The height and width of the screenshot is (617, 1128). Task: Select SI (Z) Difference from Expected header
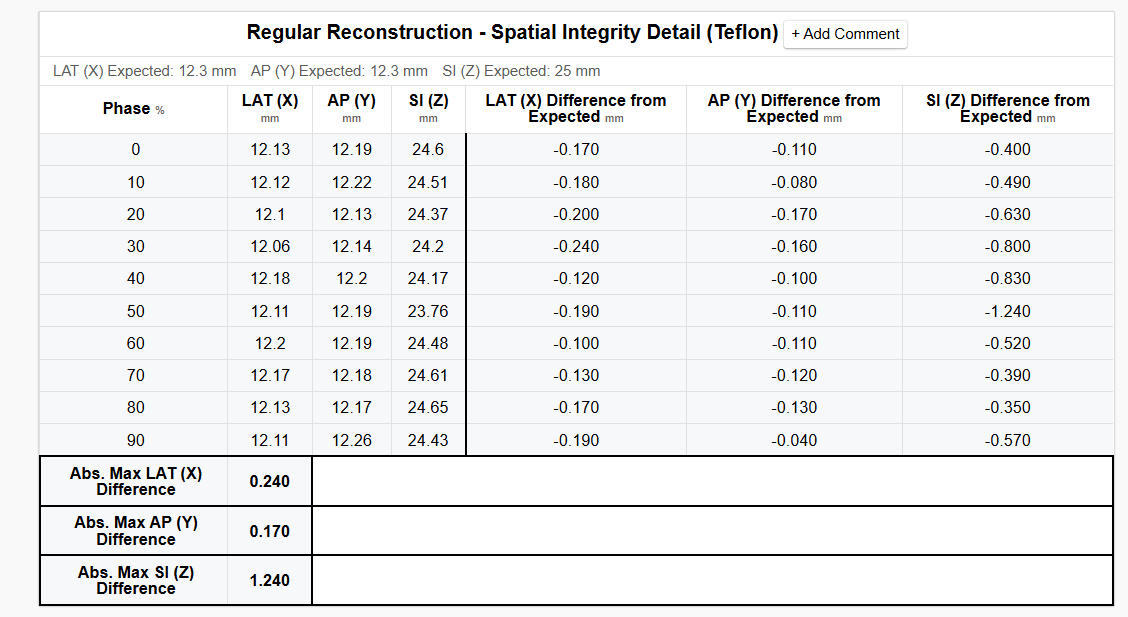(x=1007, y=108)
